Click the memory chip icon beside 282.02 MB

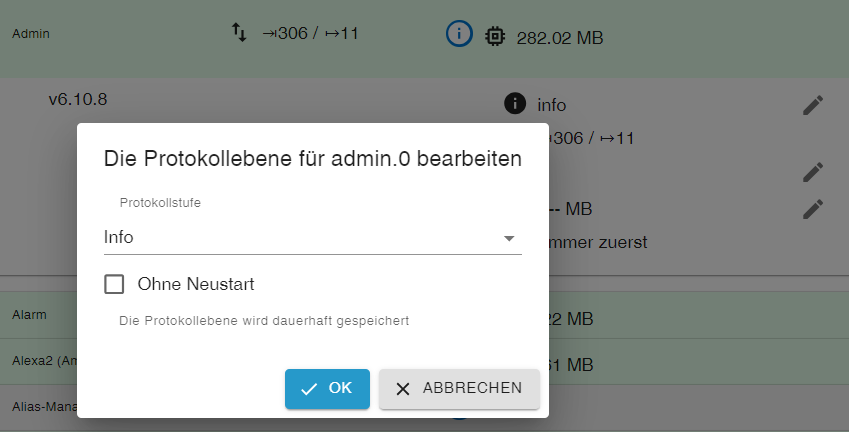pos(494,37)
